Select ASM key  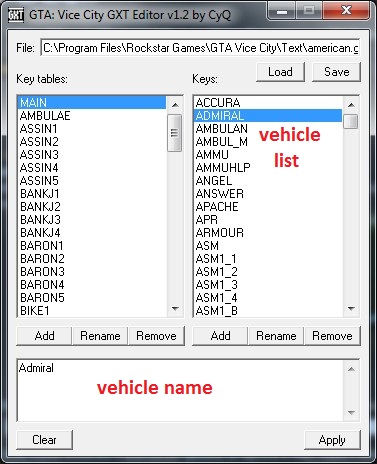tap(268, 245)
